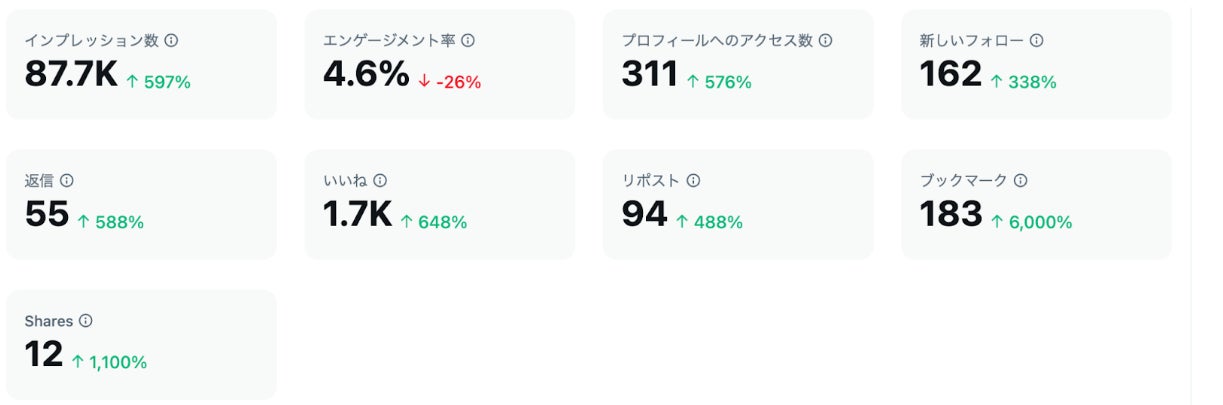Click the red -26% change indicator
1223x405 pixels.
point(449,82)
